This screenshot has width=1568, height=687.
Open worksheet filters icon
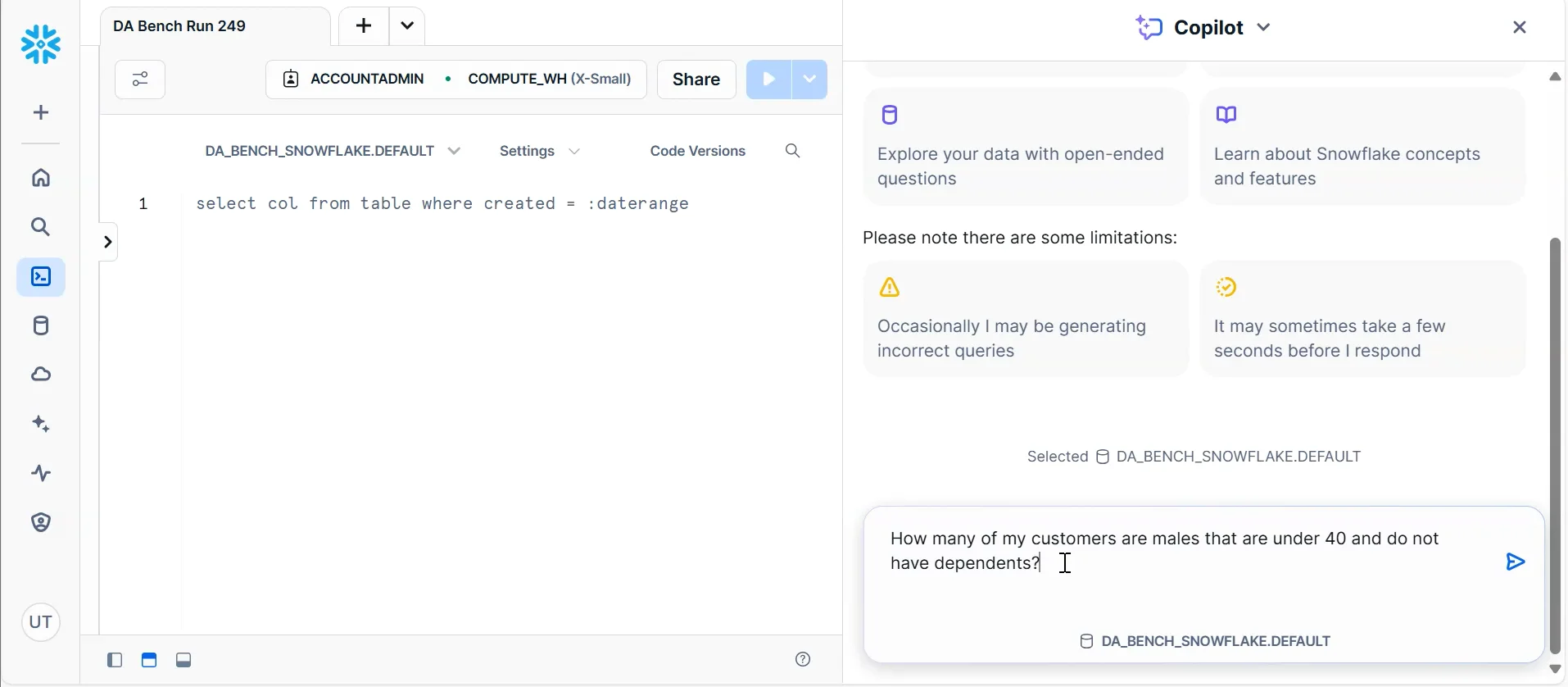point(140,80)
